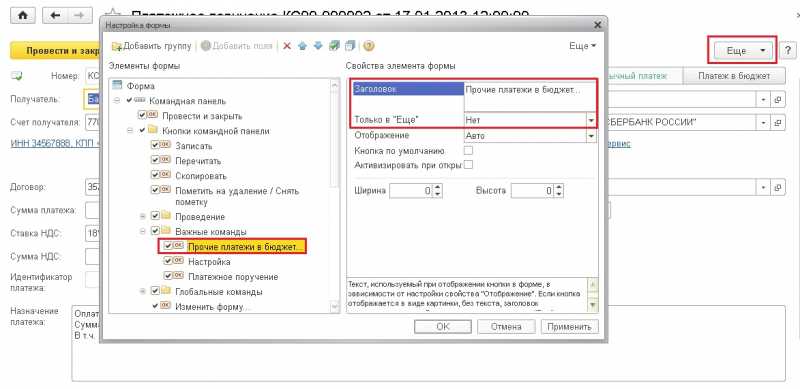Go forward with the right arrow button
The width and height of the screenshot is (800, 389).
coord(79,16)
